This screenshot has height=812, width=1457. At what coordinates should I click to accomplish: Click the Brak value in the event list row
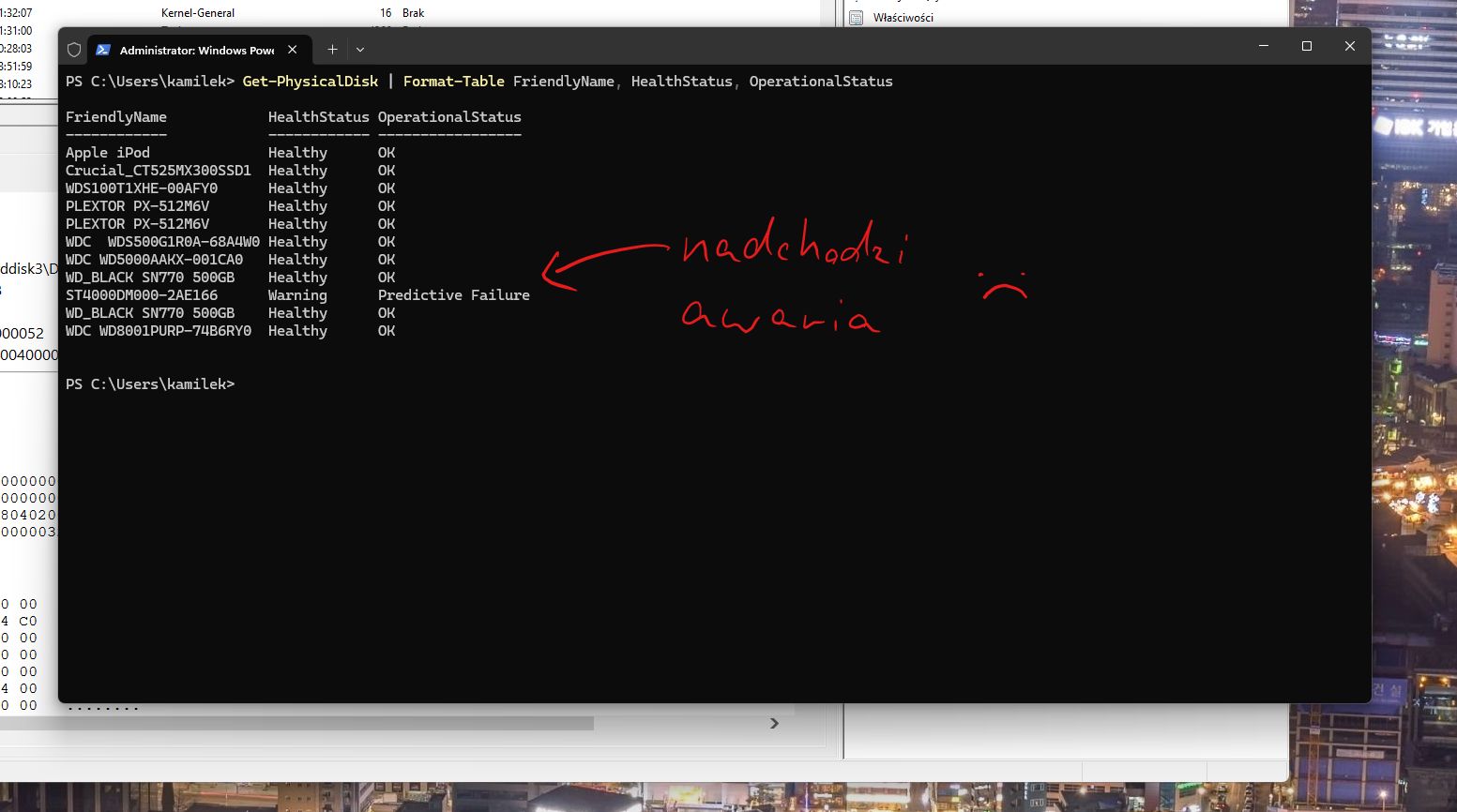pyautogui.click(x=413, y=12)
